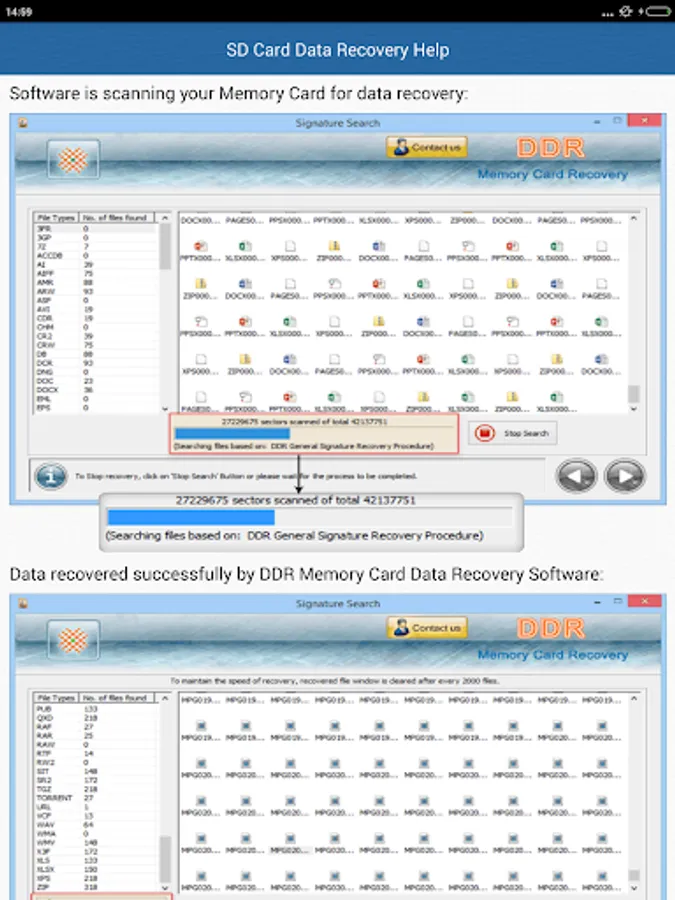Tap 'Data recovered successfully by DDR' heading
The image size is (675, 900).
pyautogui.click(x=307, y=574)
